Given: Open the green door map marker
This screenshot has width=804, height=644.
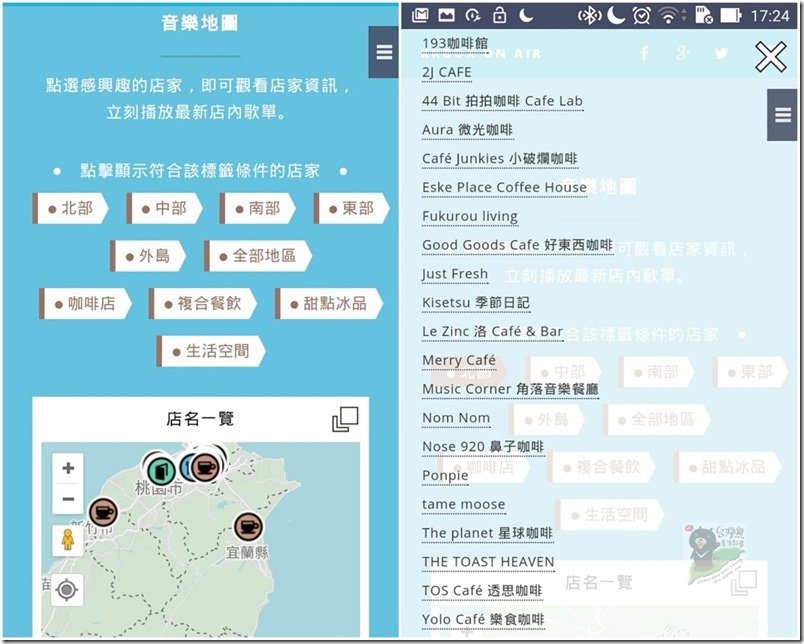Looking at the screenshot, I should [x=159, y=469].
